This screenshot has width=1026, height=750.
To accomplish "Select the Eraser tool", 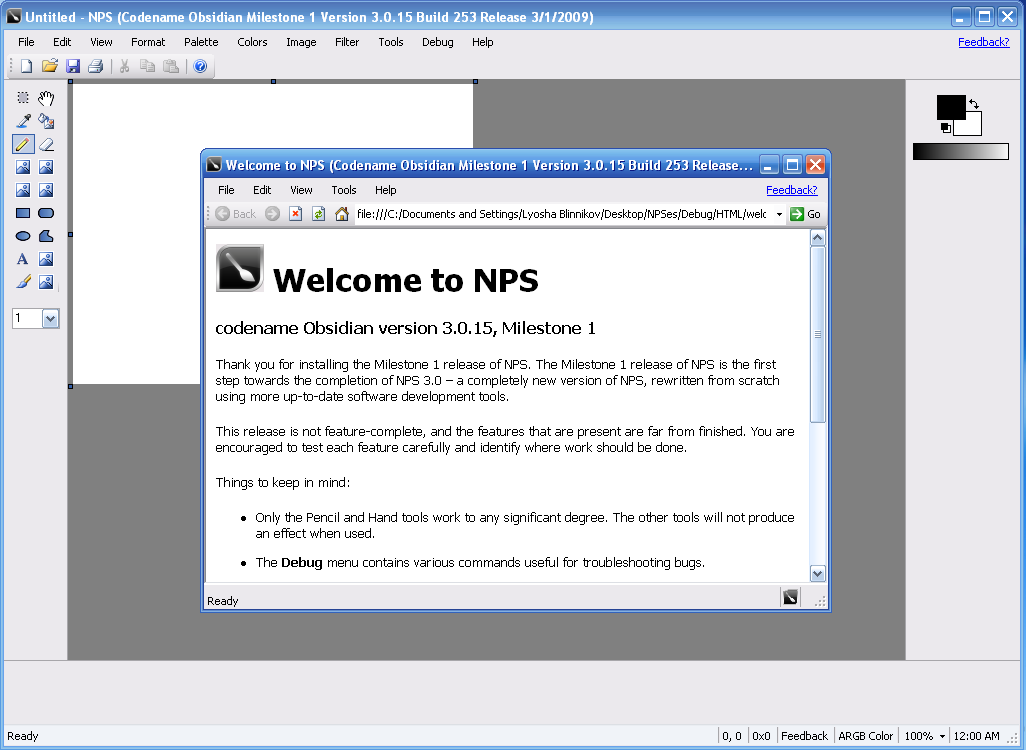I will [46, 144].
